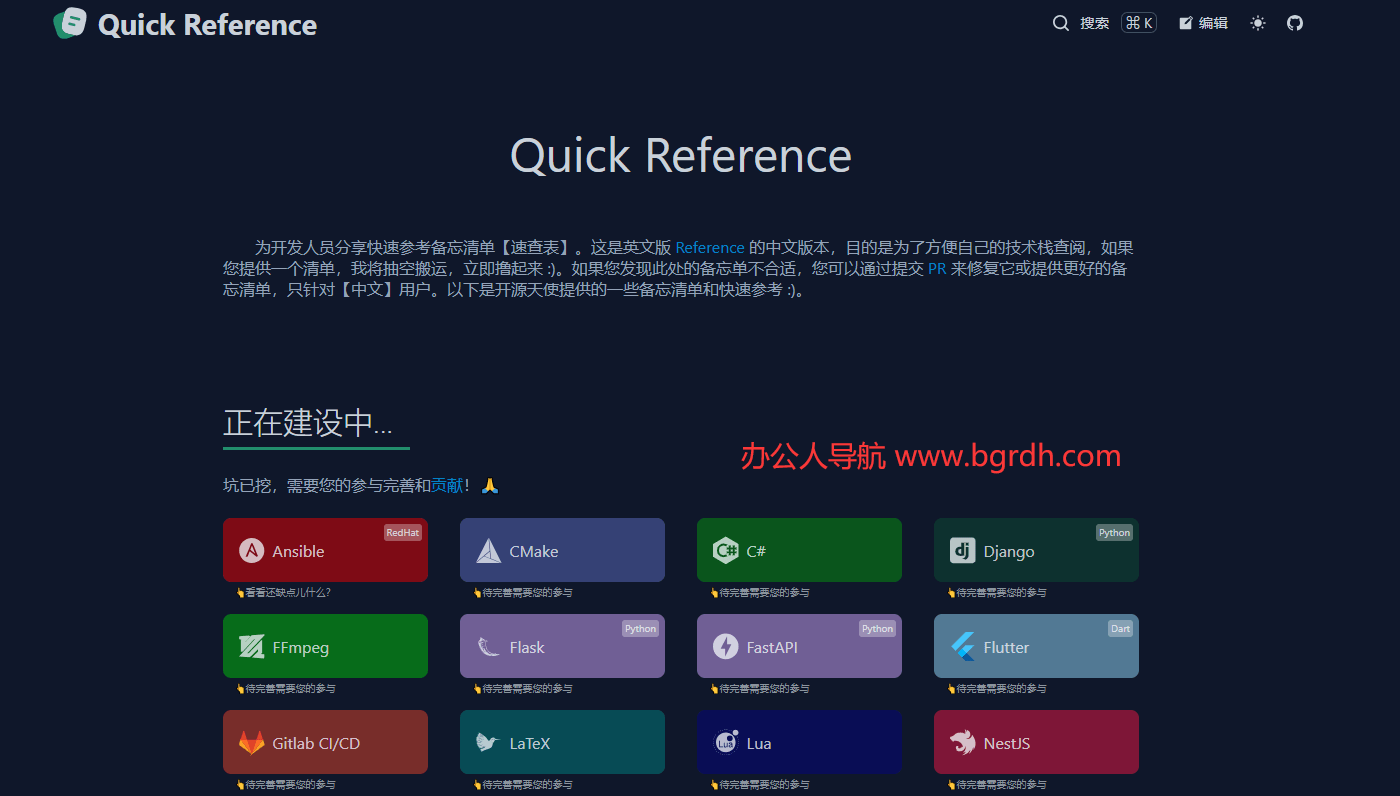Click the Python tag on Flask
1400x796 pixels.
pyautogui.click(x=640, y=629)
